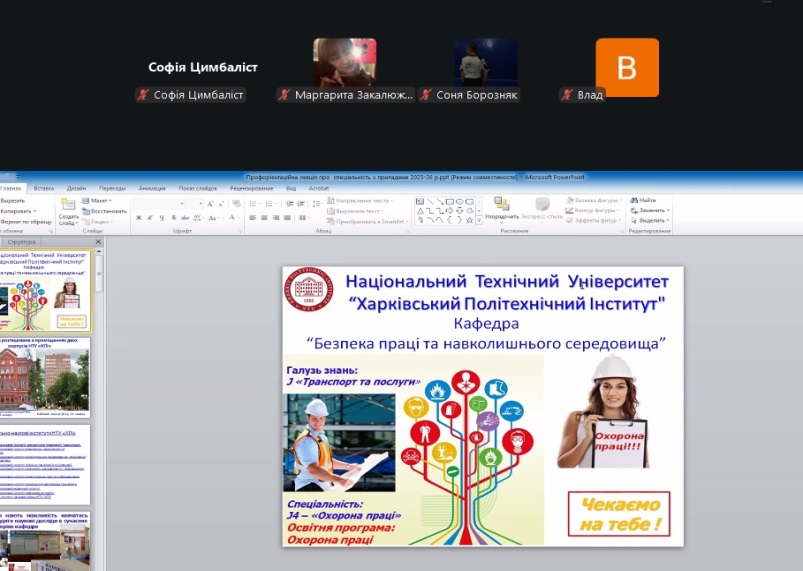Open the Выделить select dropdown

pyautogui.click(x=650, y=221)
